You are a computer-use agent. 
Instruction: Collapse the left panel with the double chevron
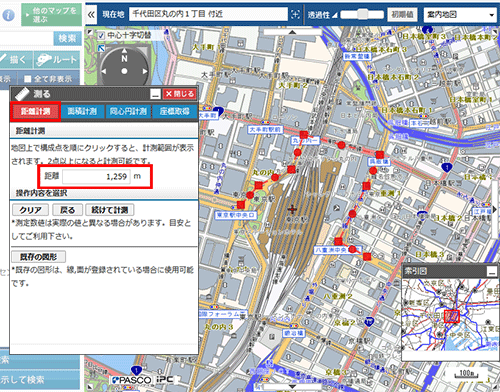(x=91, y=14)
